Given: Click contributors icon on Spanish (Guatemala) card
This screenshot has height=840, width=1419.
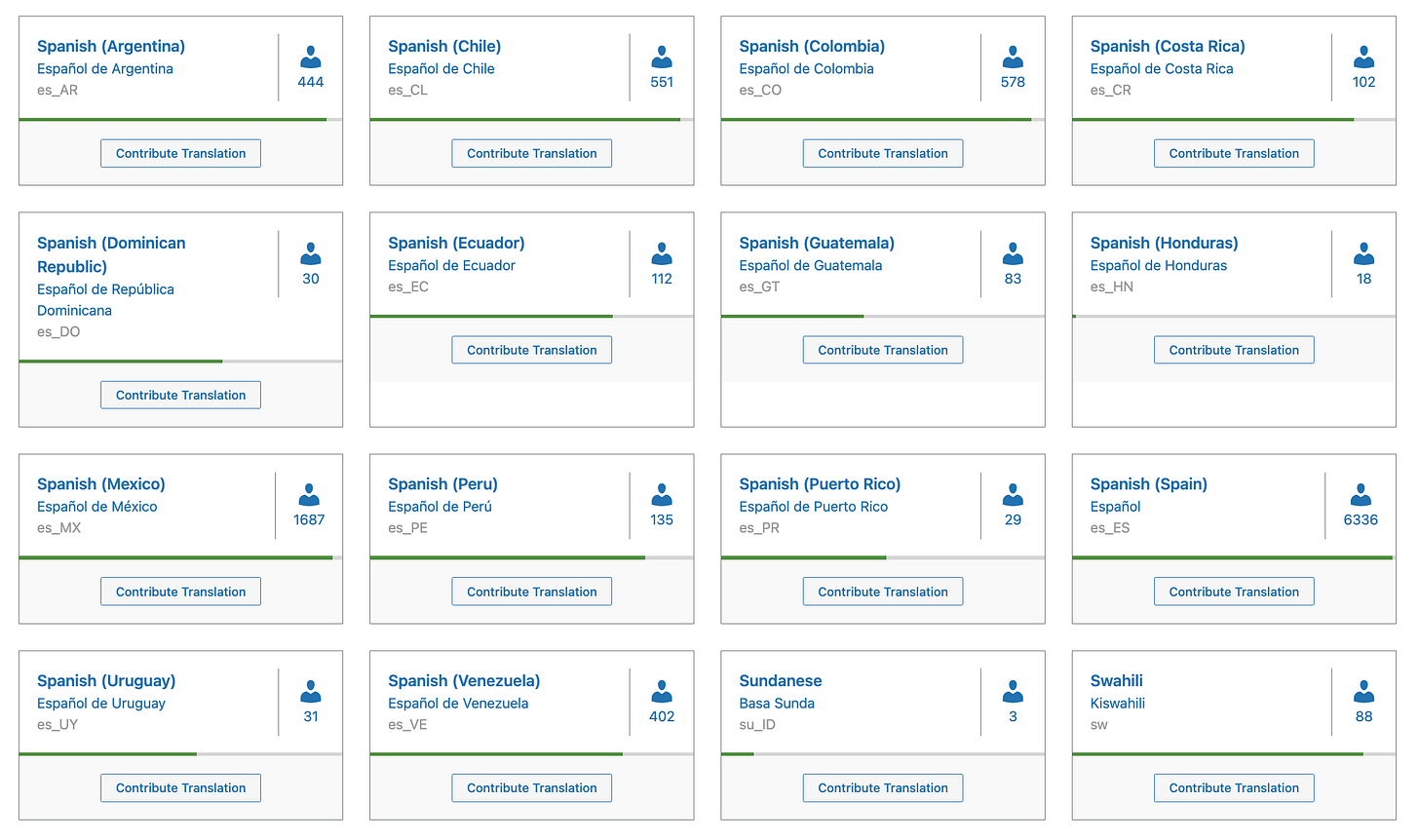Looking at the screenshot, I should tap(1013, 253).
